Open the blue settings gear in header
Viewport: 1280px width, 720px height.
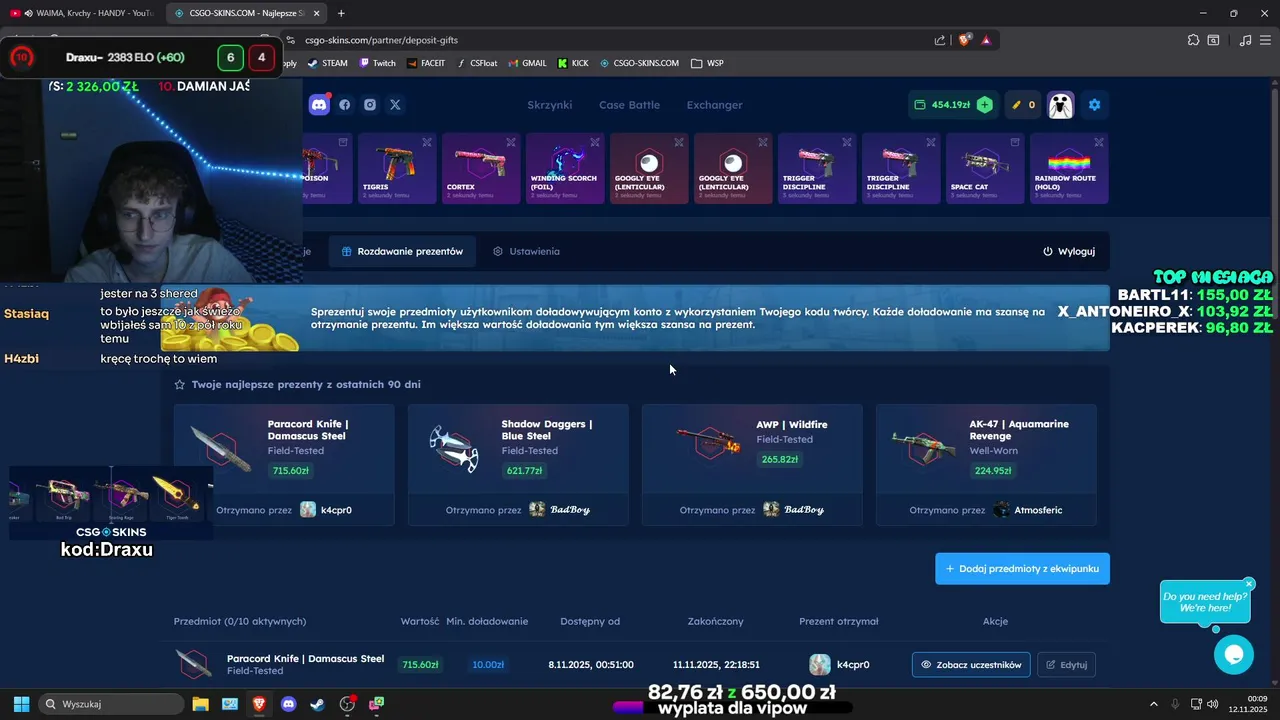(1094, 104)
